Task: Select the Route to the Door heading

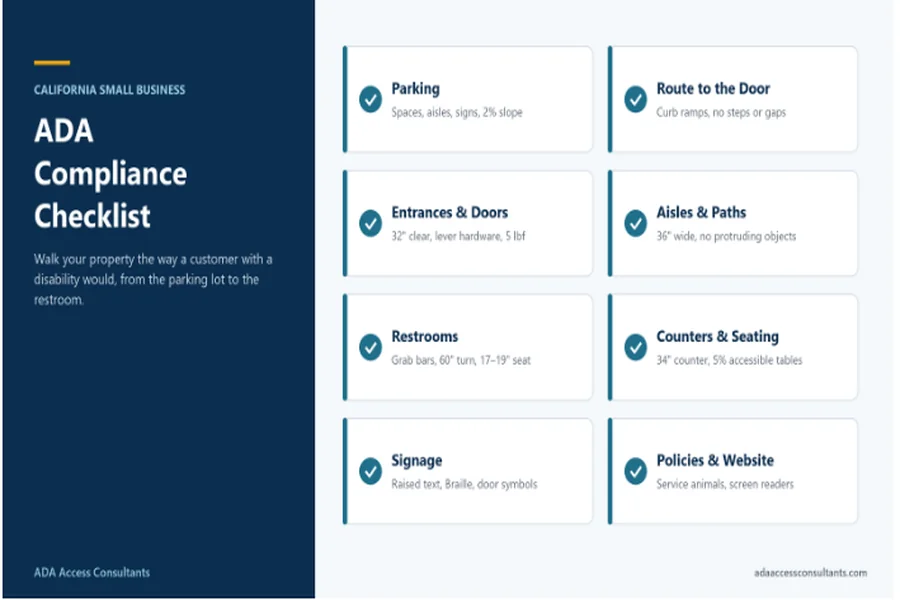Action: coord(713,88)
